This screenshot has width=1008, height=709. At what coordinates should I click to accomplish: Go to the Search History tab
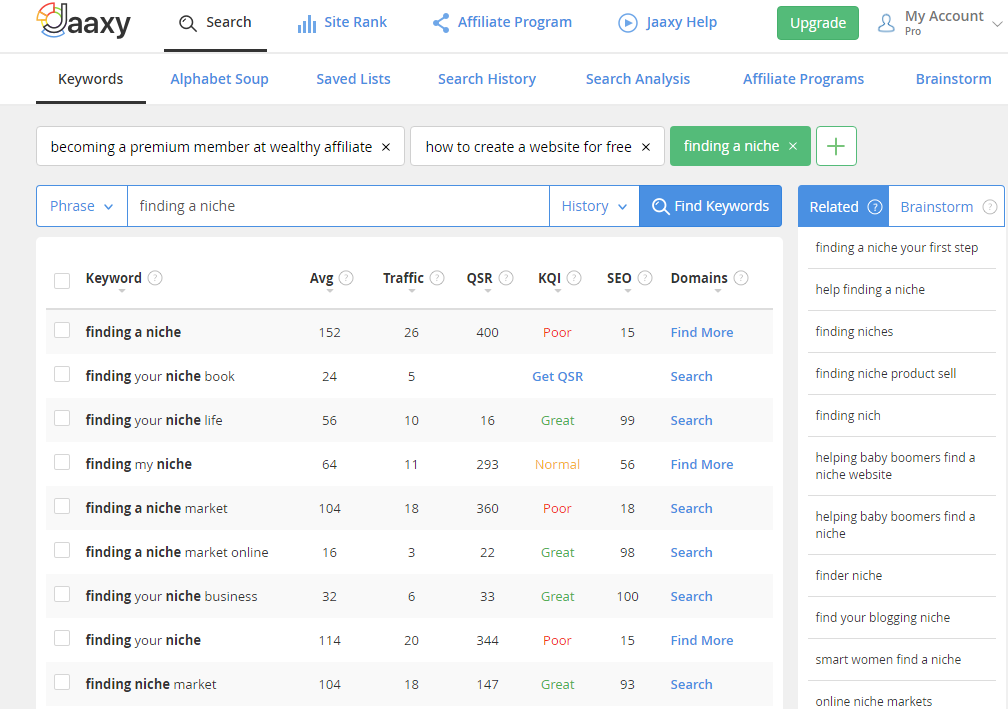[x=487, y=79]
